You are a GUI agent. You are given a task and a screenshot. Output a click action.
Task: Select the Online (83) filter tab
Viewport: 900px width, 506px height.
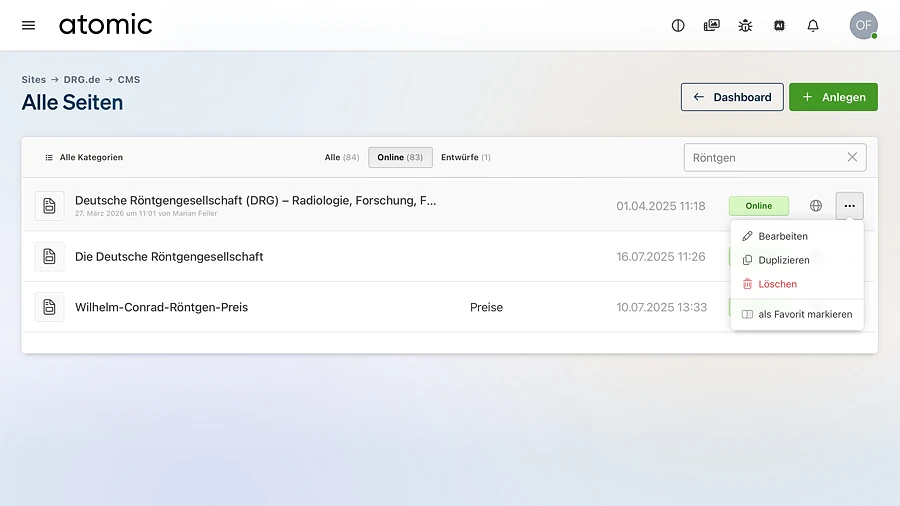tap(400, 157)
